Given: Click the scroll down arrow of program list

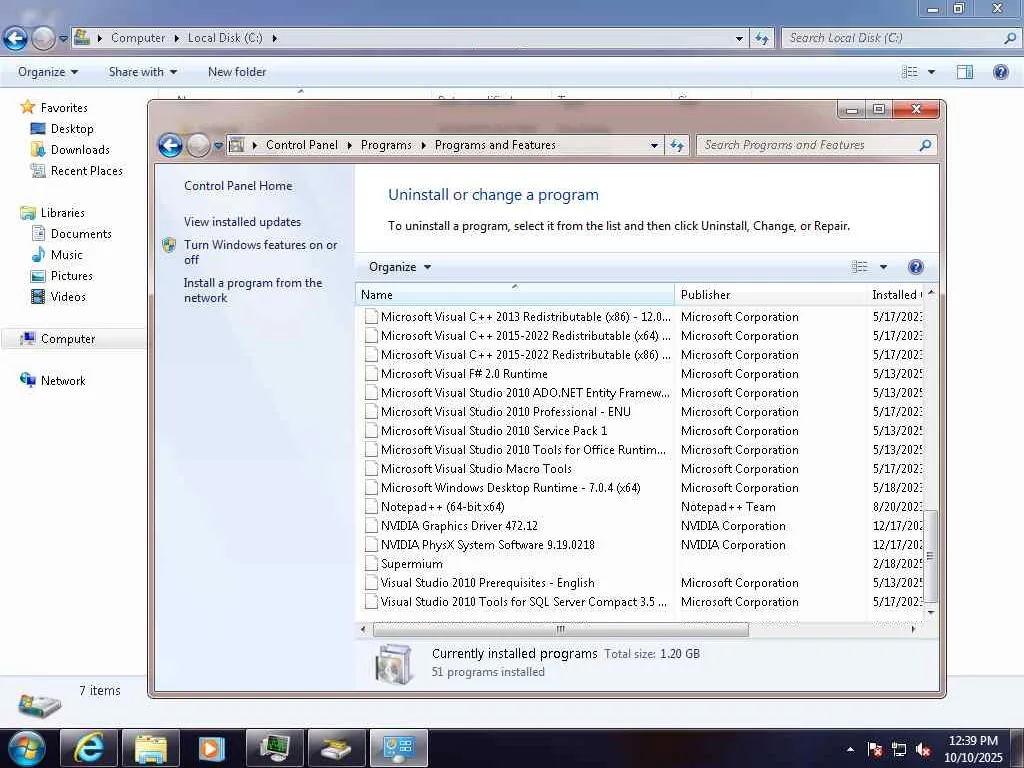Looking at the screenshot, I should point(931,613).
